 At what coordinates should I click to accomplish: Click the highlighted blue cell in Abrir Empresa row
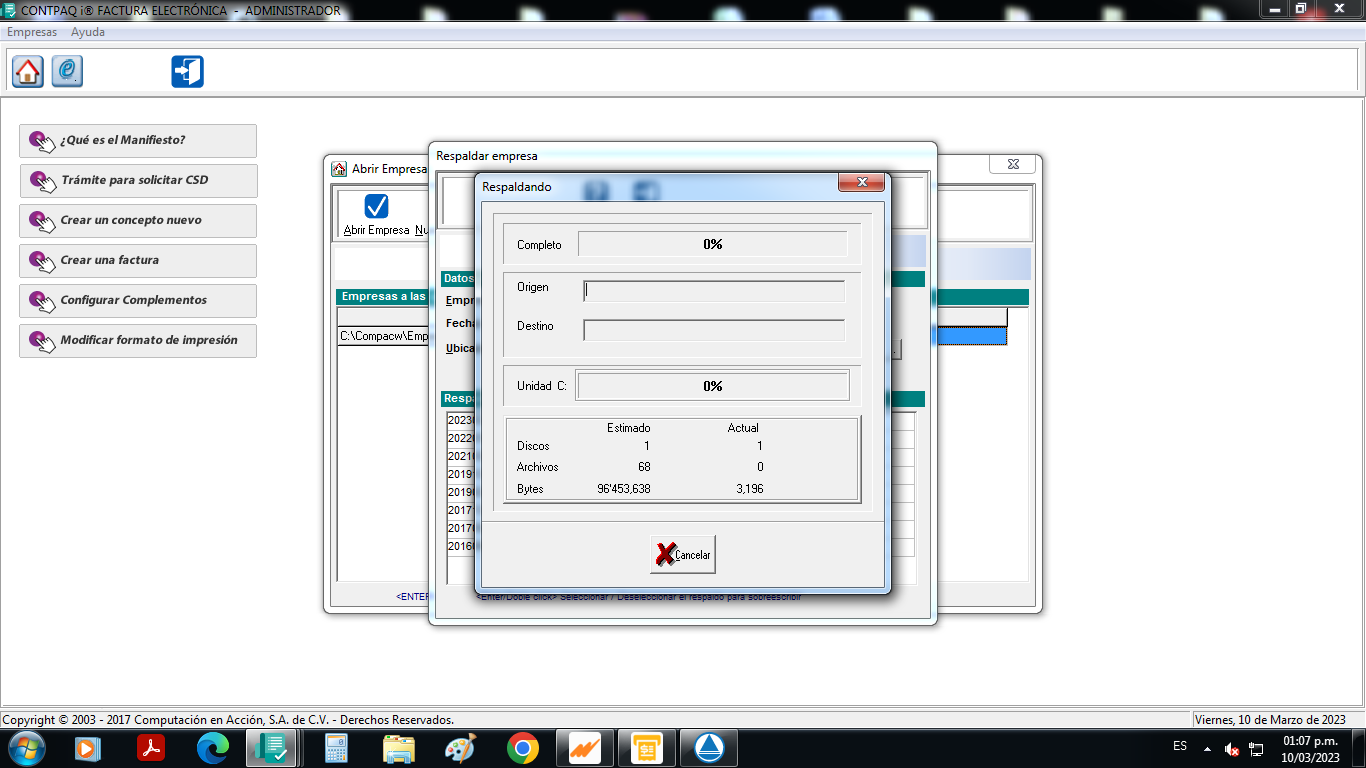(x=970, y=336)
